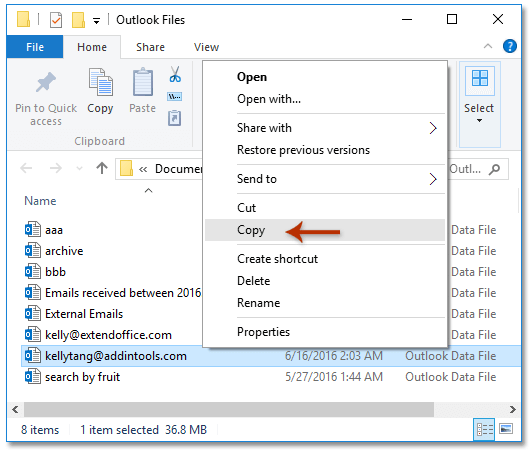Viewport: 530px width, 452px height.
Task: Click the Copy path icon in Clipboard group
Action: 174,97
